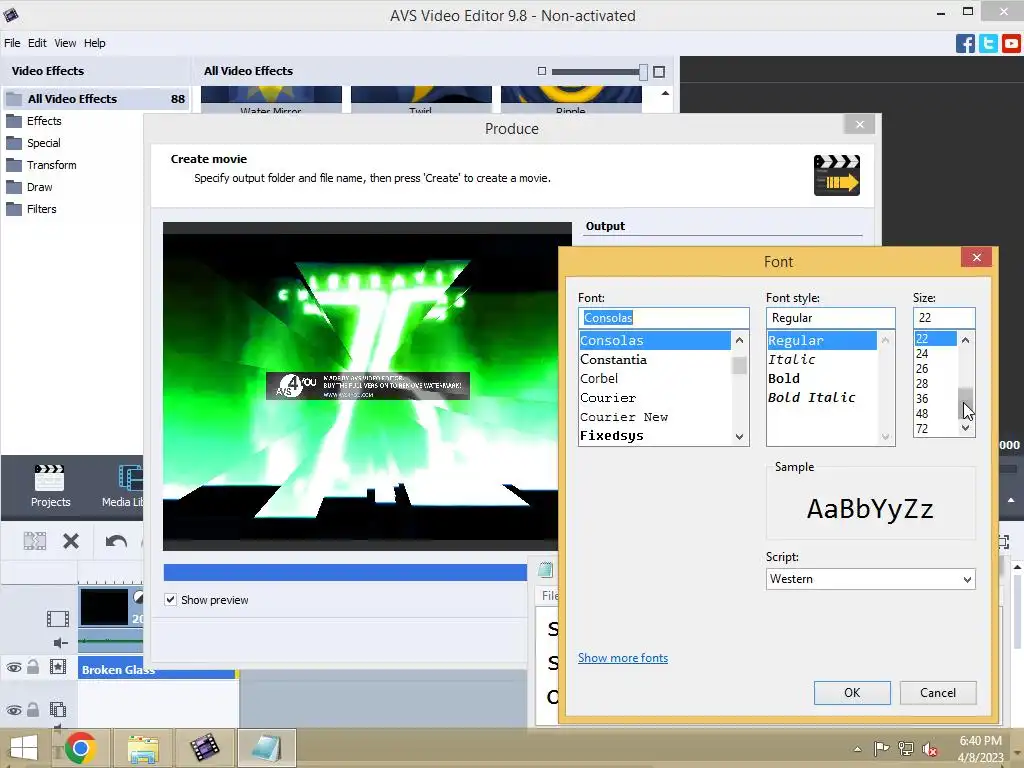Click the audio speaker icon on main track

pos(60,643)
